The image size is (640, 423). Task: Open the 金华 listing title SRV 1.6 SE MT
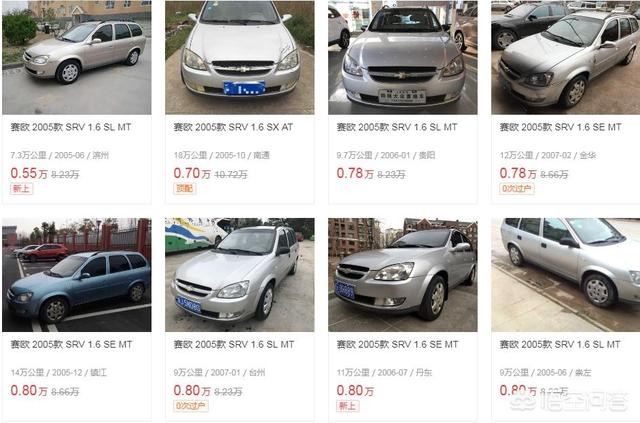pyautogui.click(x=560, y=127)
